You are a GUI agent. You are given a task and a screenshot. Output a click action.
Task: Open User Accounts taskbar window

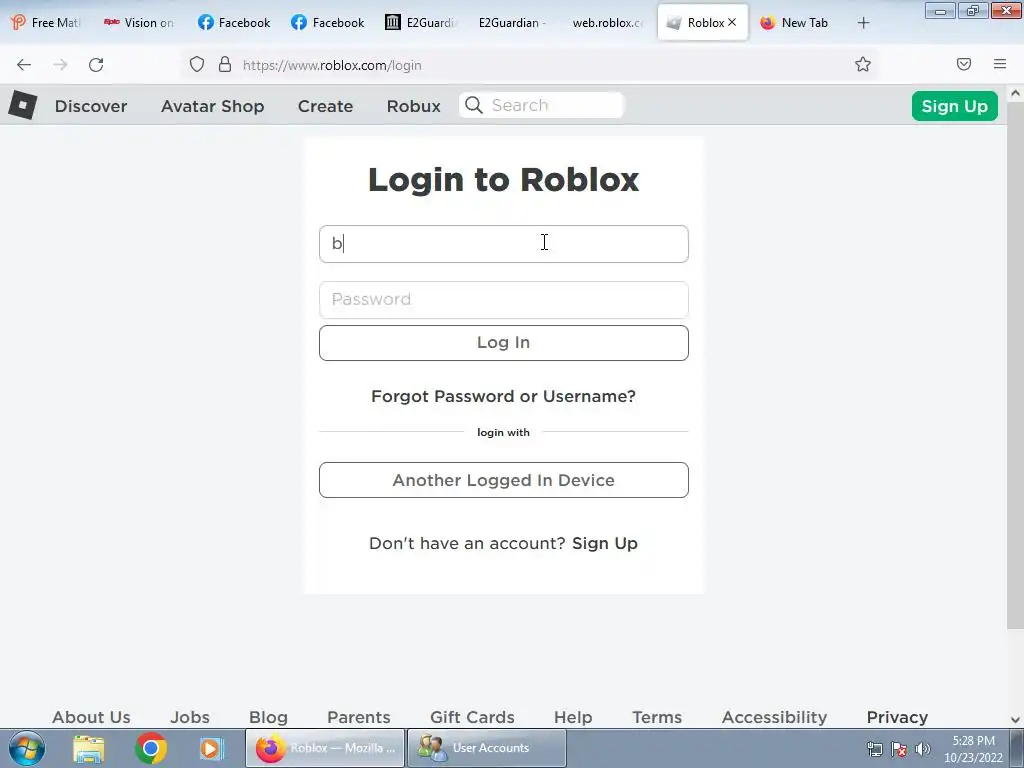pos(487,748)
